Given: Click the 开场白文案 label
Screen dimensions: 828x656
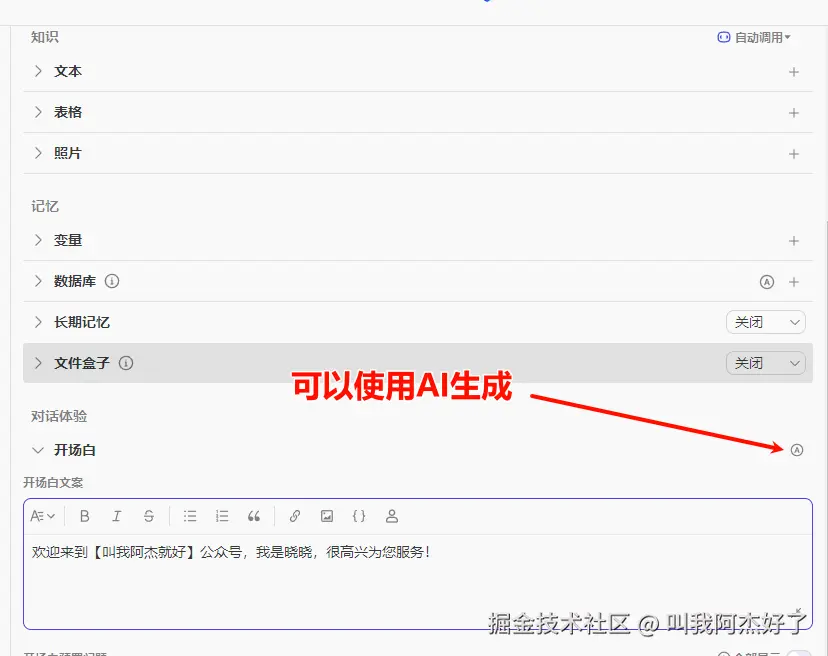Looking at the screenshot, I should pos(53,482).
